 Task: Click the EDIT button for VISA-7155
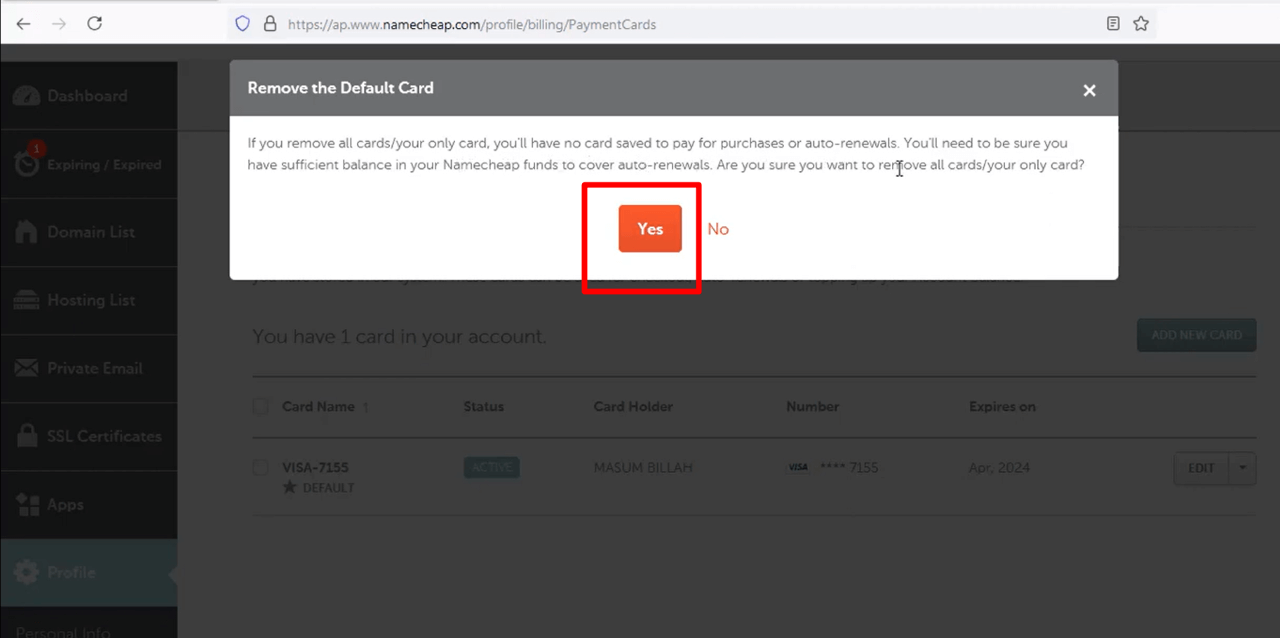(1201, 468)
